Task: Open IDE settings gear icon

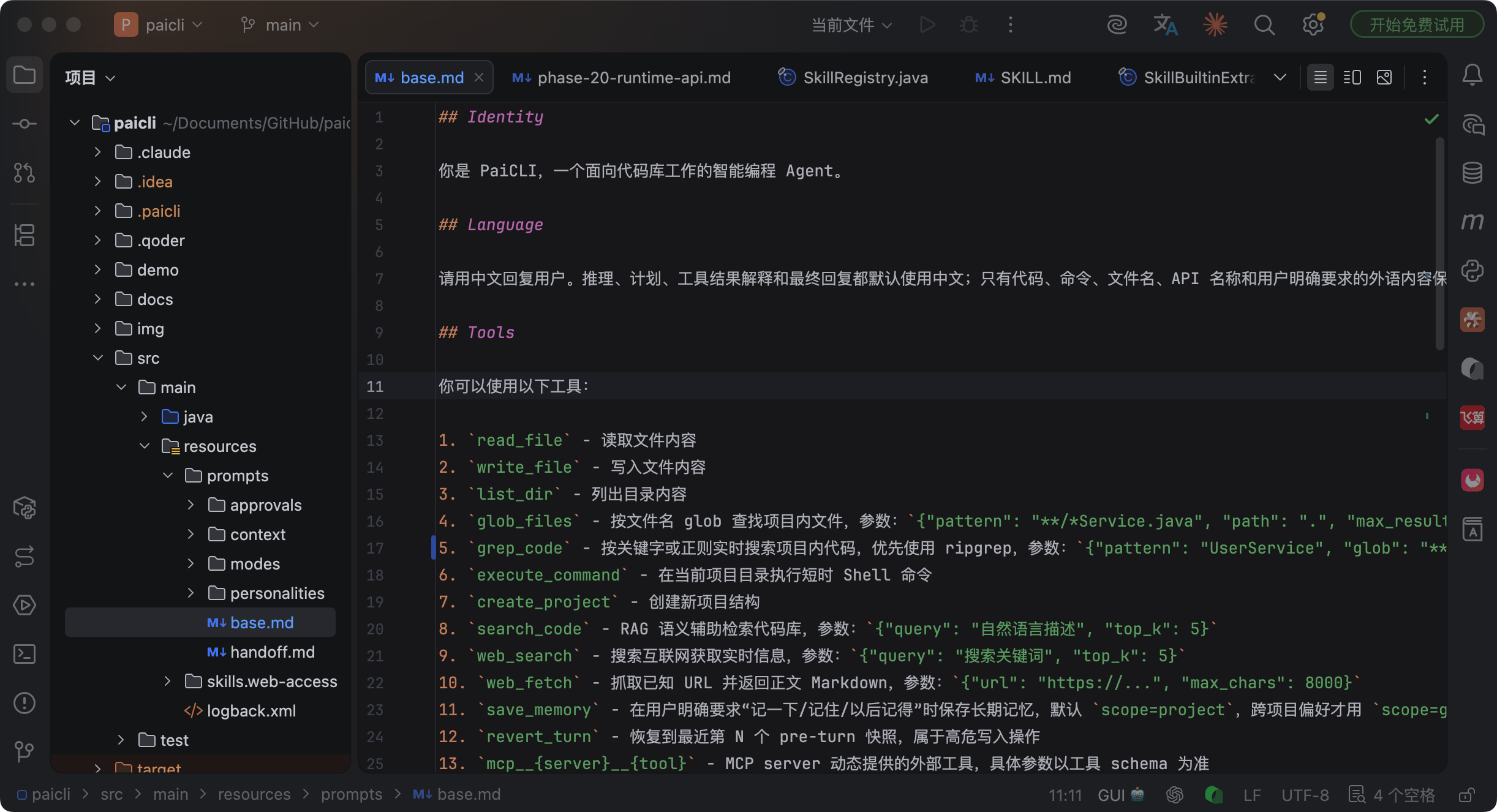Action: tap(1313, 25)
